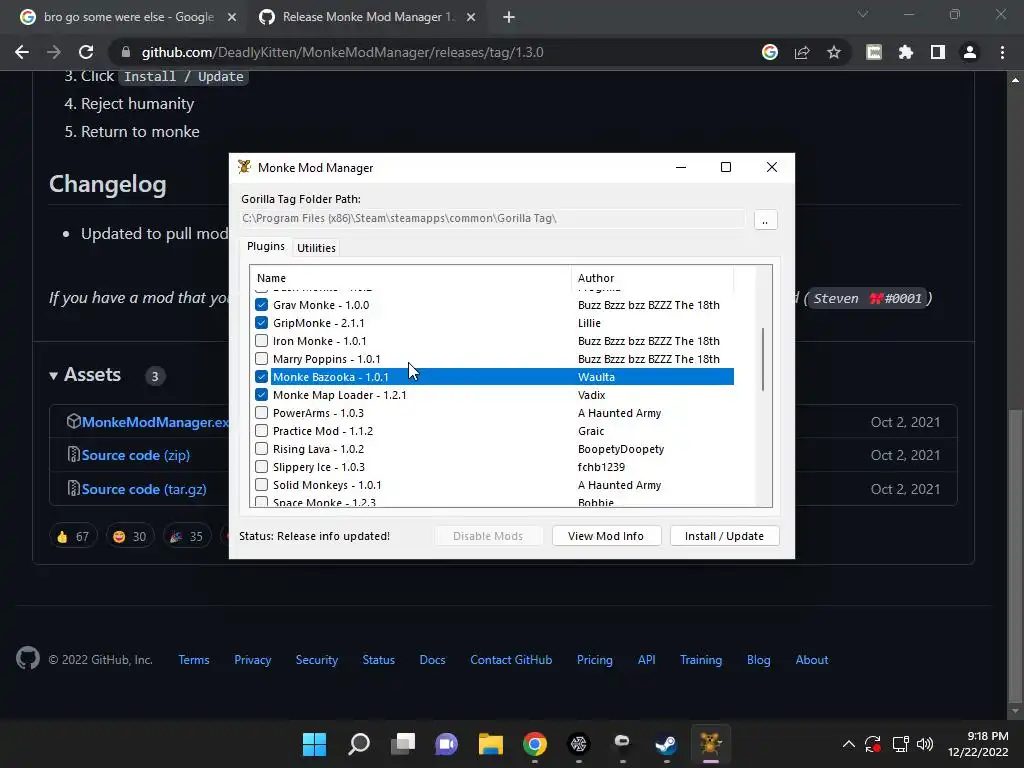Uncheck GripMonke - 2.1.1
The image size is (1024, 768).
click(x=261, y=323)
